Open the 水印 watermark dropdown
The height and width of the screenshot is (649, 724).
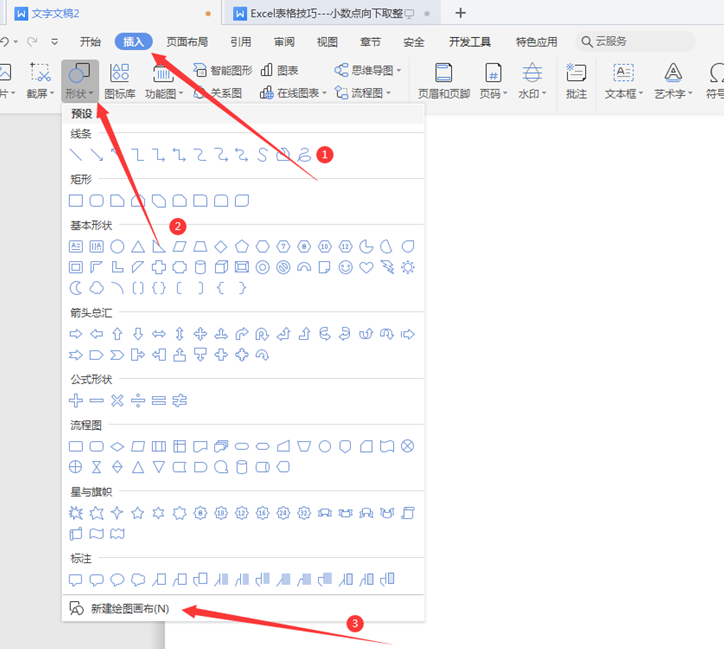point(532,80)
